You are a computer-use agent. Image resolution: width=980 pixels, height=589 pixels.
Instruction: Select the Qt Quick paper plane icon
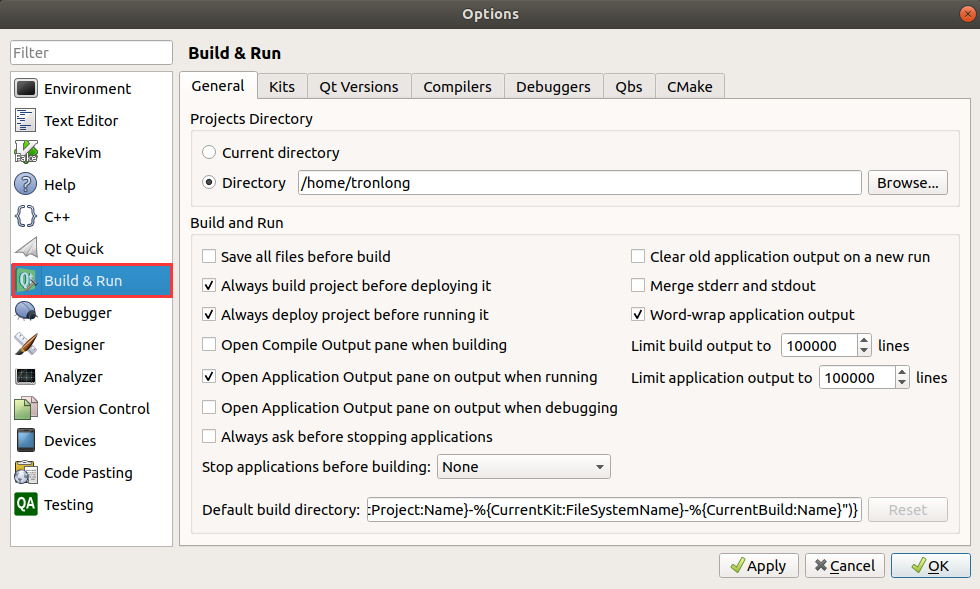(x=27, y=249)
